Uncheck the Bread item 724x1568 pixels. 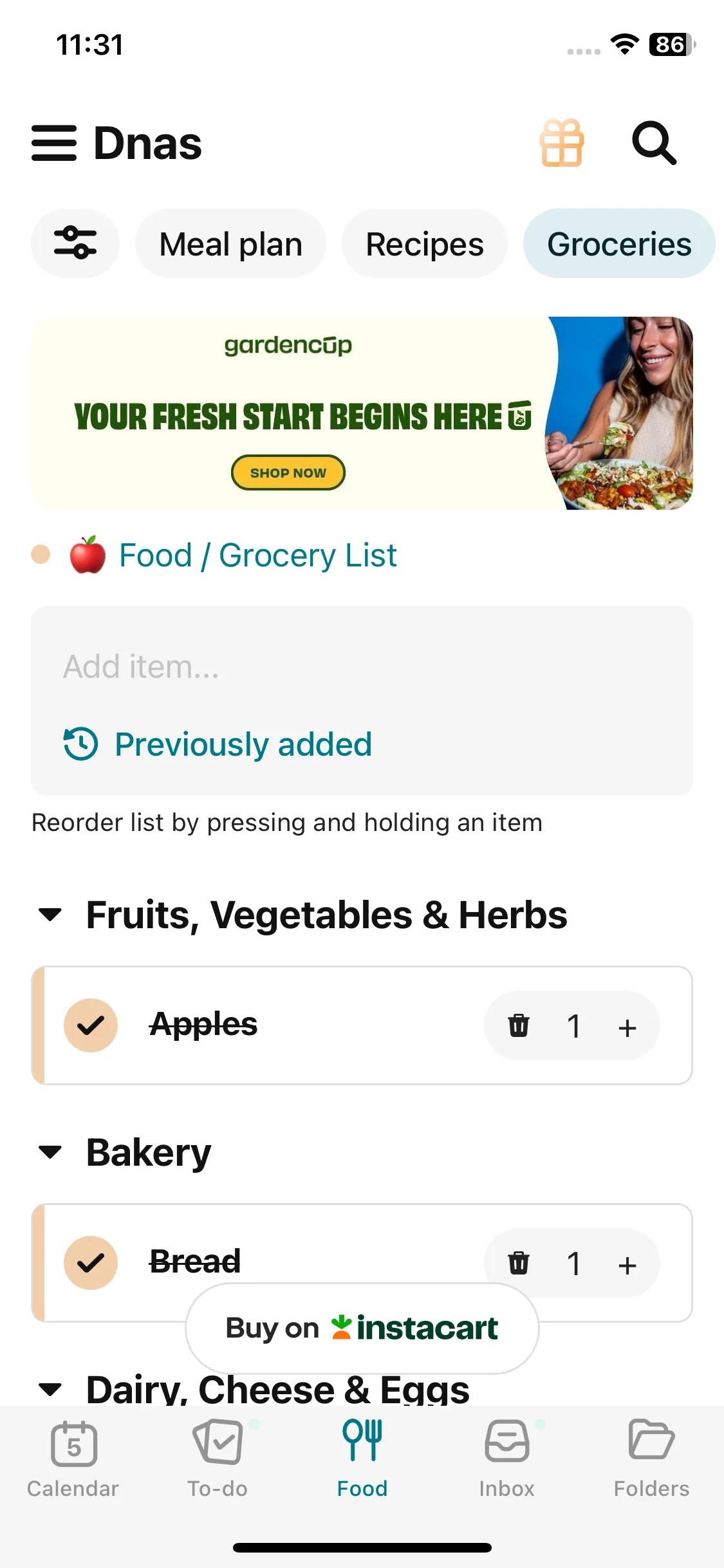pos(91,1263)
